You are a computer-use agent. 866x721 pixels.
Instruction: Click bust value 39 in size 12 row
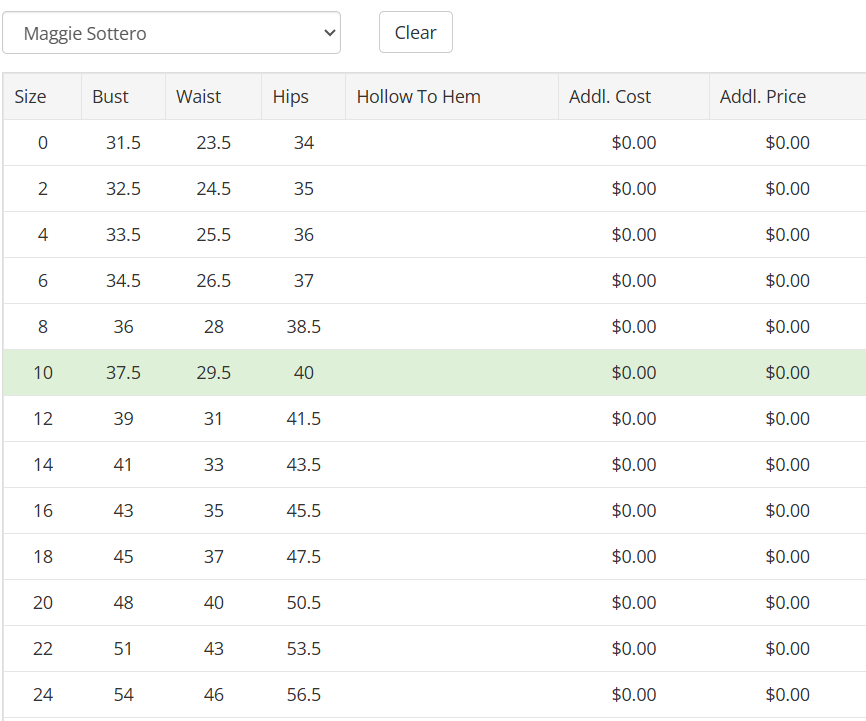pos(123,419)
